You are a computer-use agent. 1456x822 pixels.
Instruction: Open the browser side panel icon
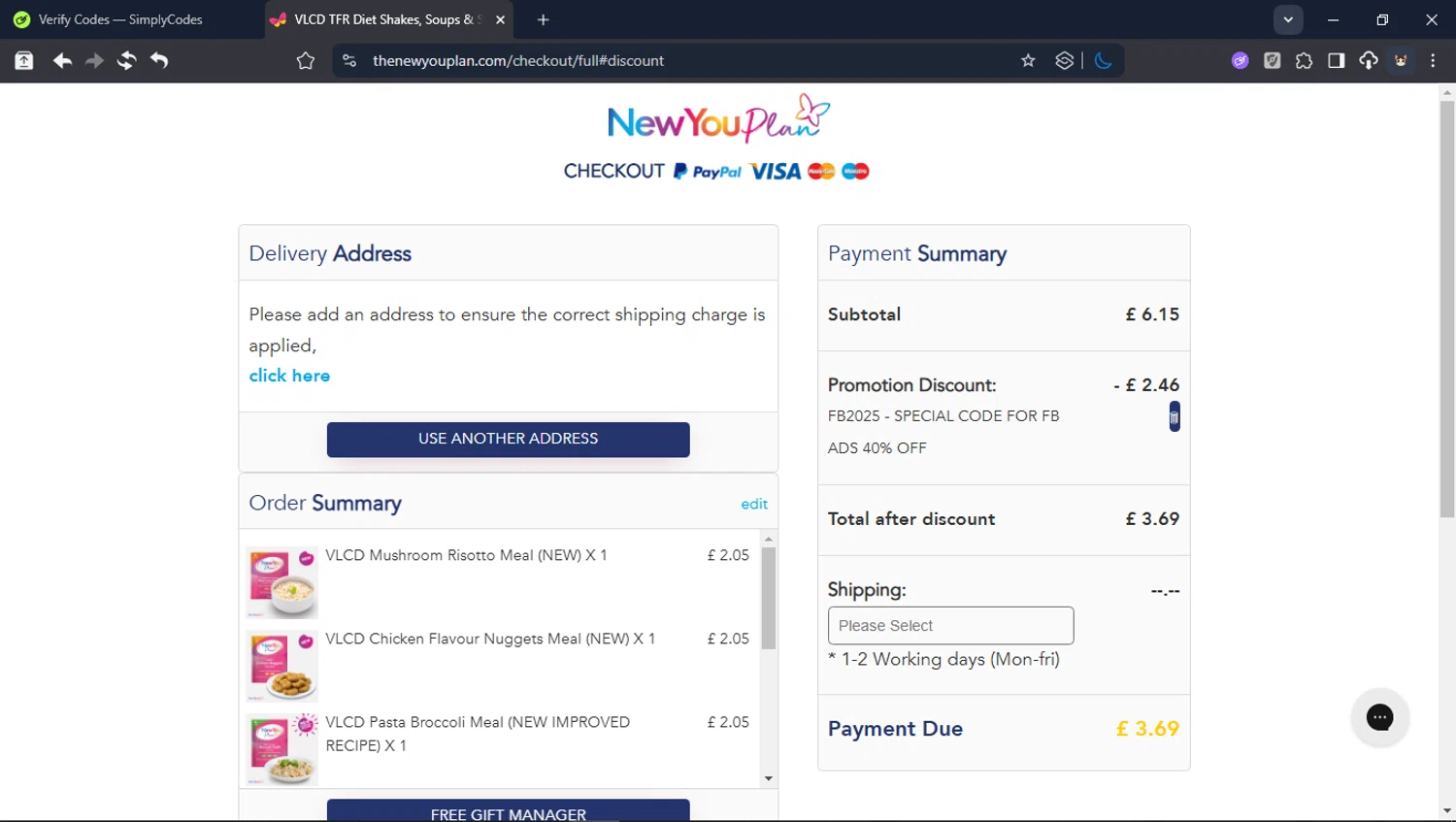point(1337,61)
